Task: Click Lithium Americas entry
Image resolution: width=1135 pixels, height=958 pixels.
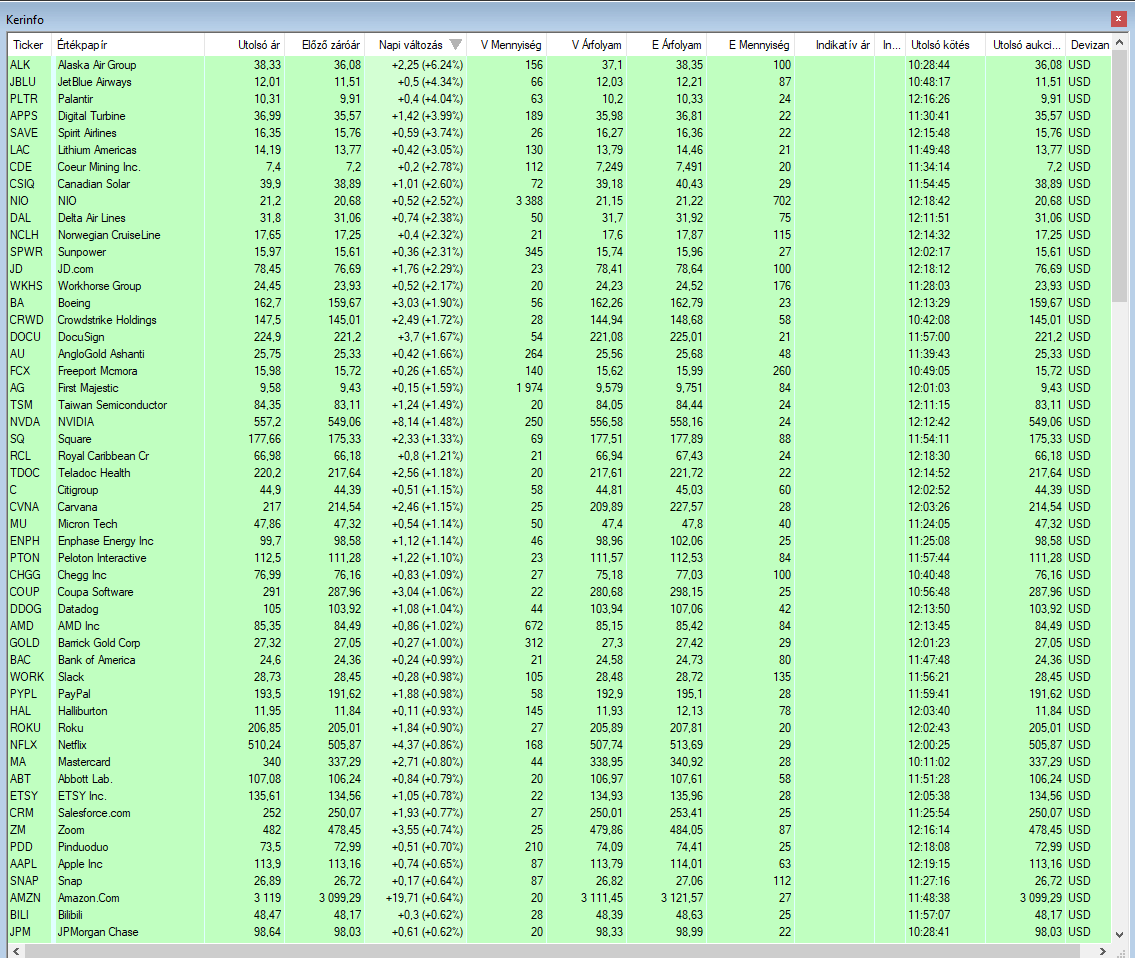Action: 97,150
